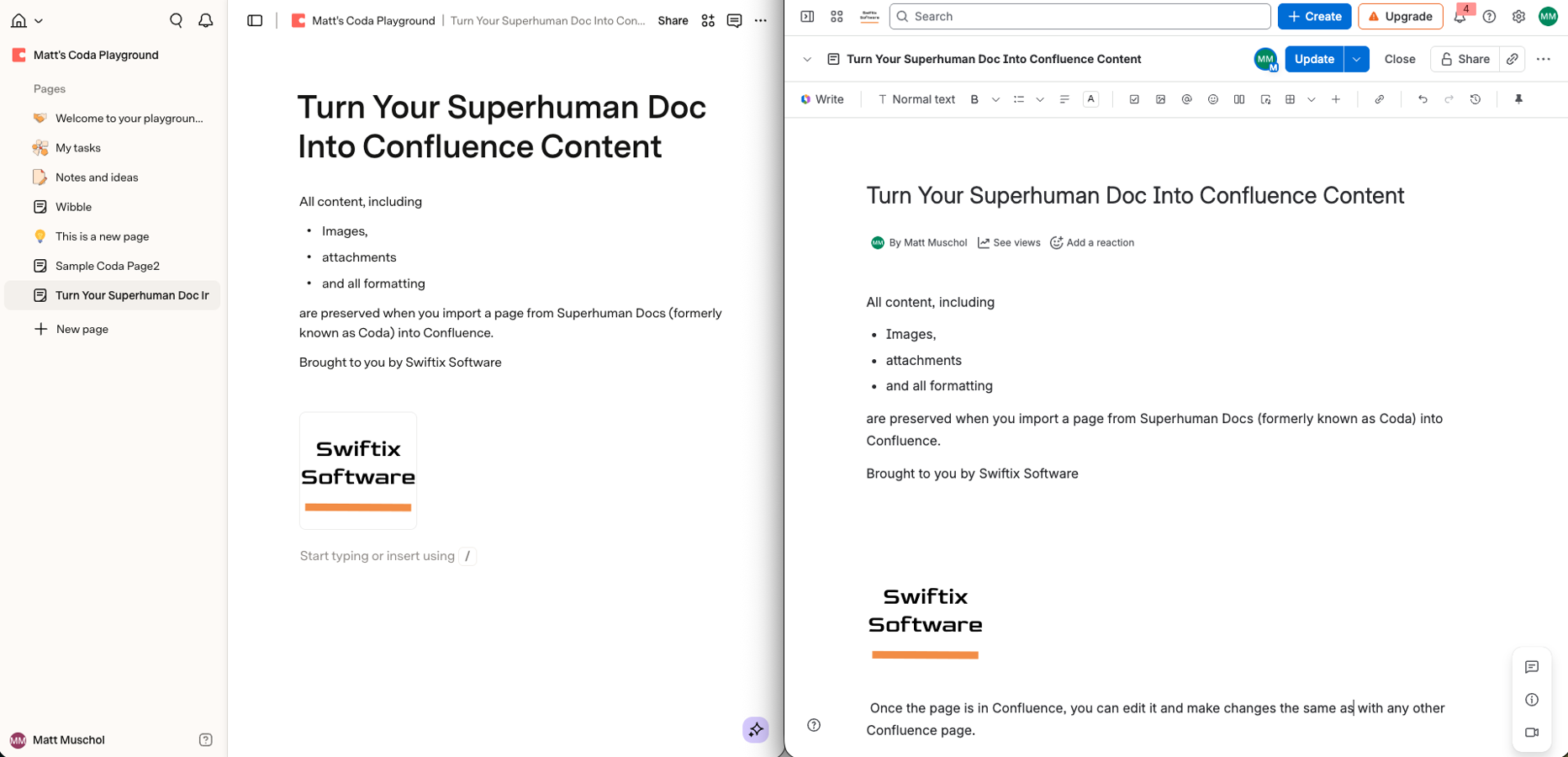Toggle the Confluence sidebar collapse icon
Screen dimensions: 1568x757
coord(807,16)
